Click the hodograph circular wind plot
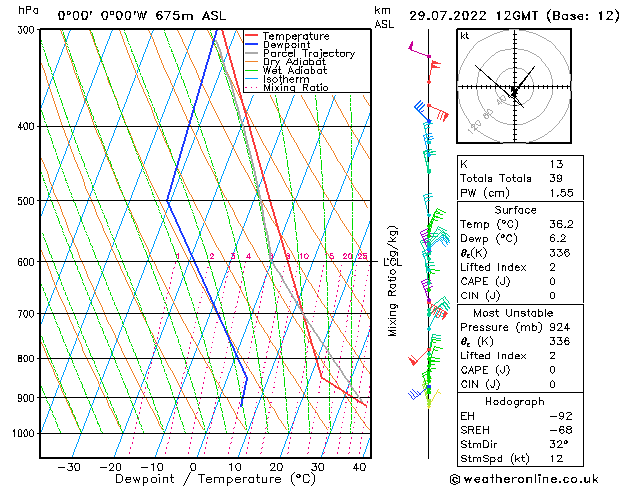 [x=514, y=88]
